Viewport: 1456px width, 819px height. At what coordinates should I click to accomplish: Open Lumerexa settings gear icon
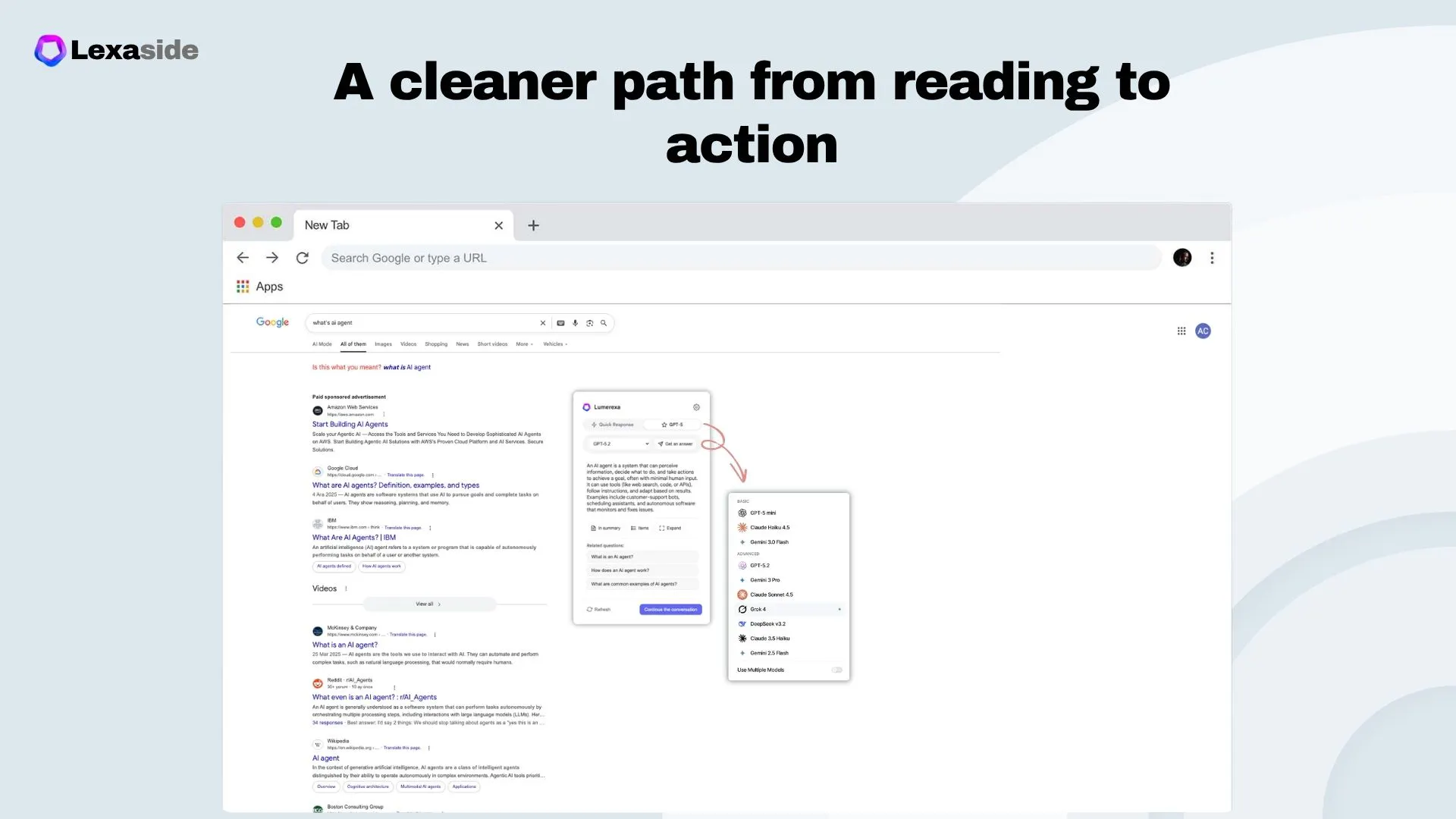(x=696, y=407)
